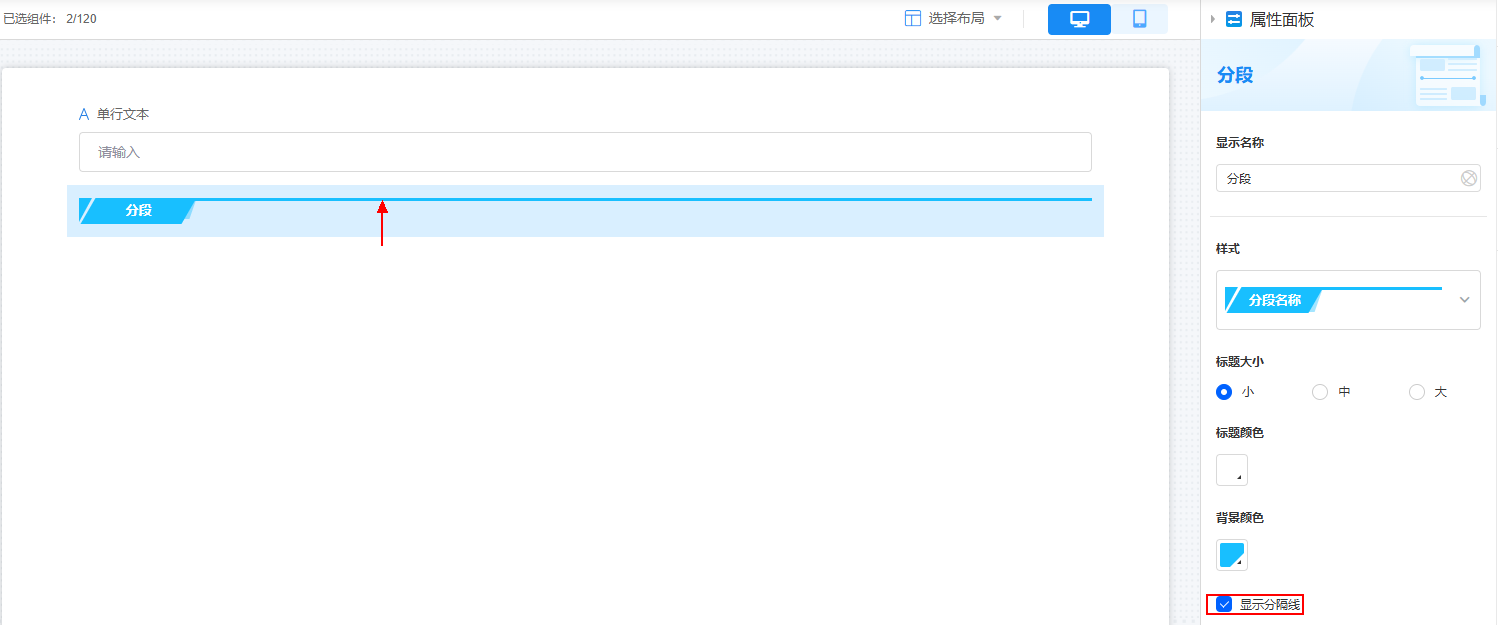Select 中 title size
Screen dimensions: 1498x625
[x=1320, y=392]
